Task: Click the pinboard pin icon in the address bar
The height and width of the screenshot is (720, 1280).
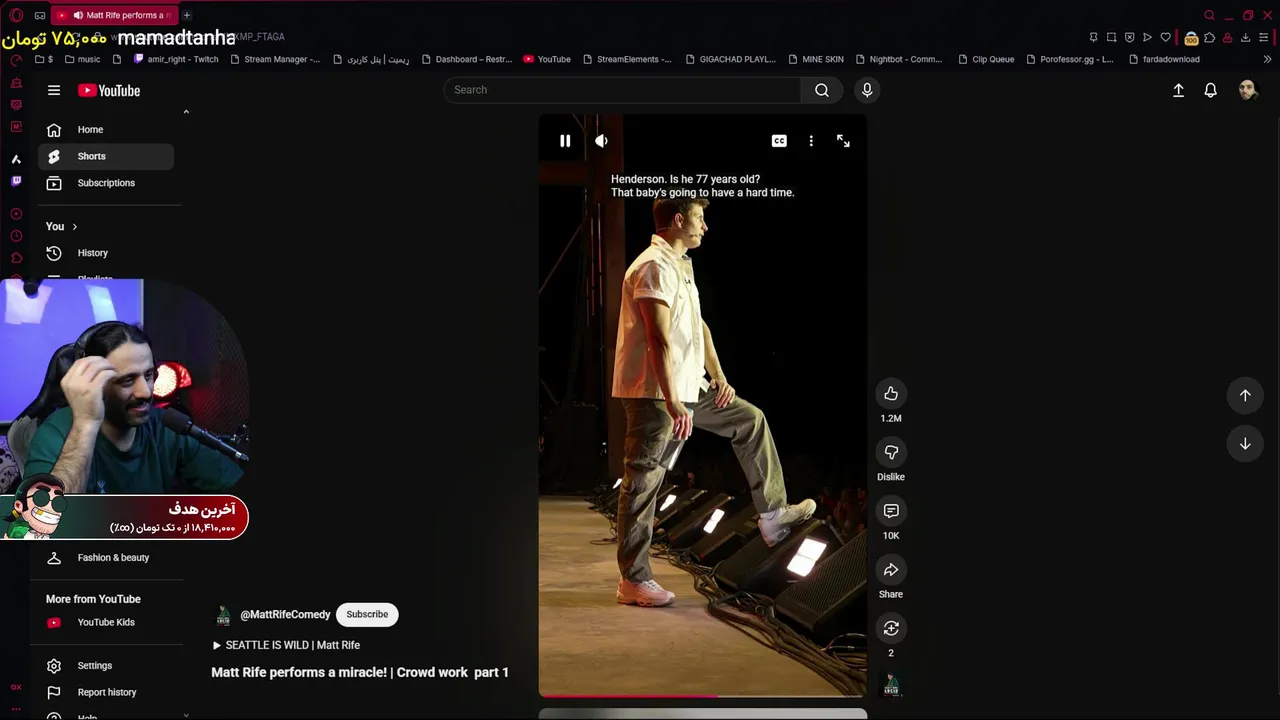Action: (x=1093, y=38)
